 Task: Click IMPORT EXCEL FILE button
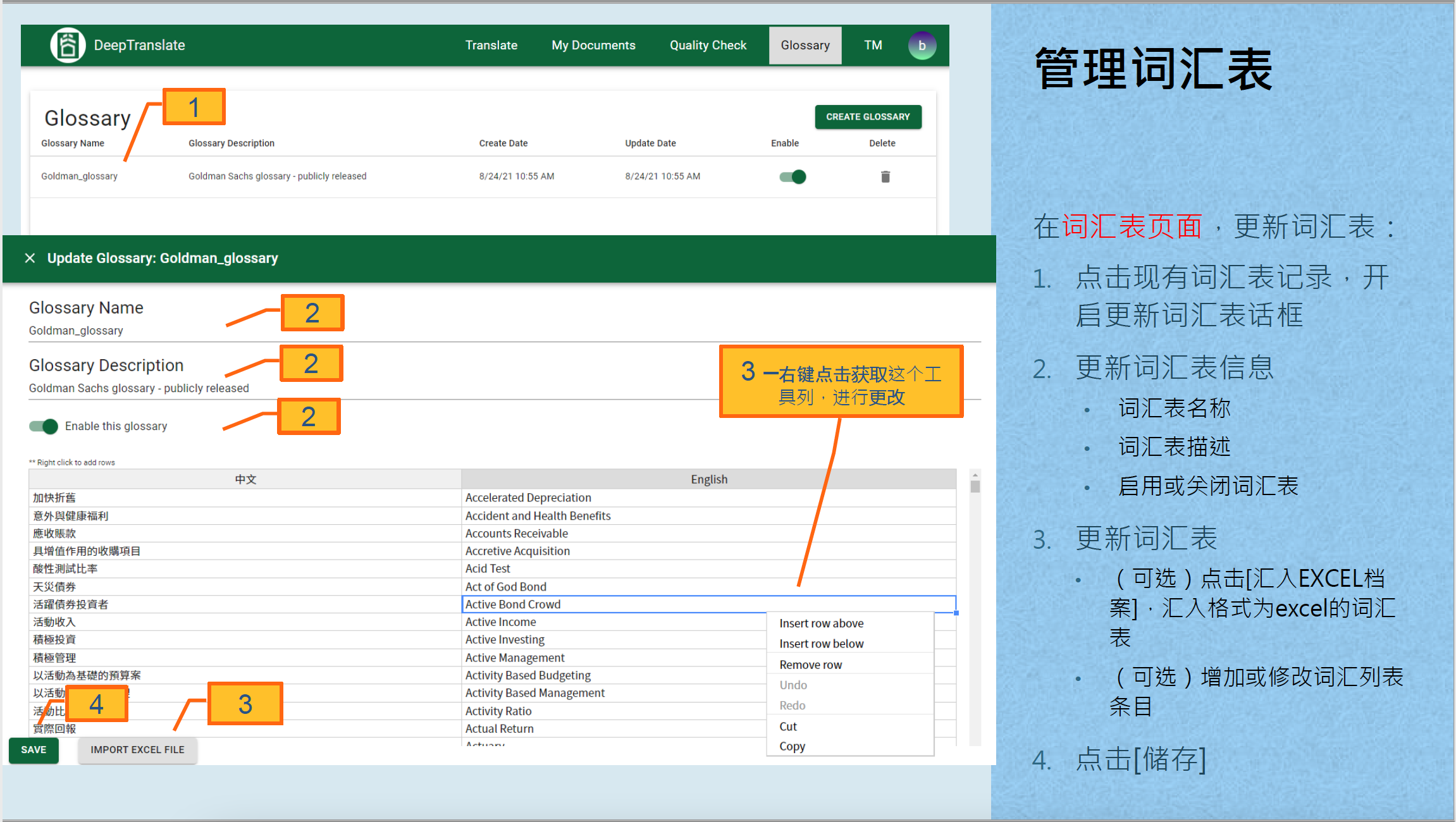point(137,750)
